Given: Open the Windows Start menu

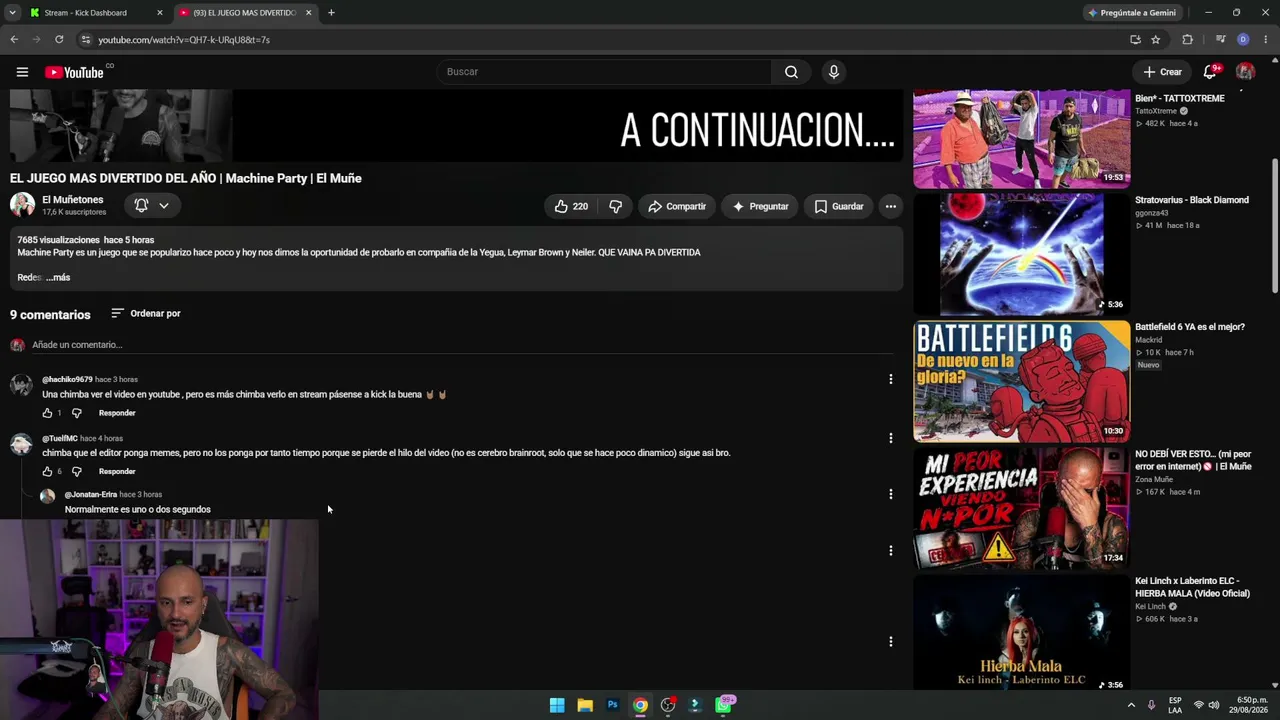Looking at the screenshot, I should [x=557, y=705].
